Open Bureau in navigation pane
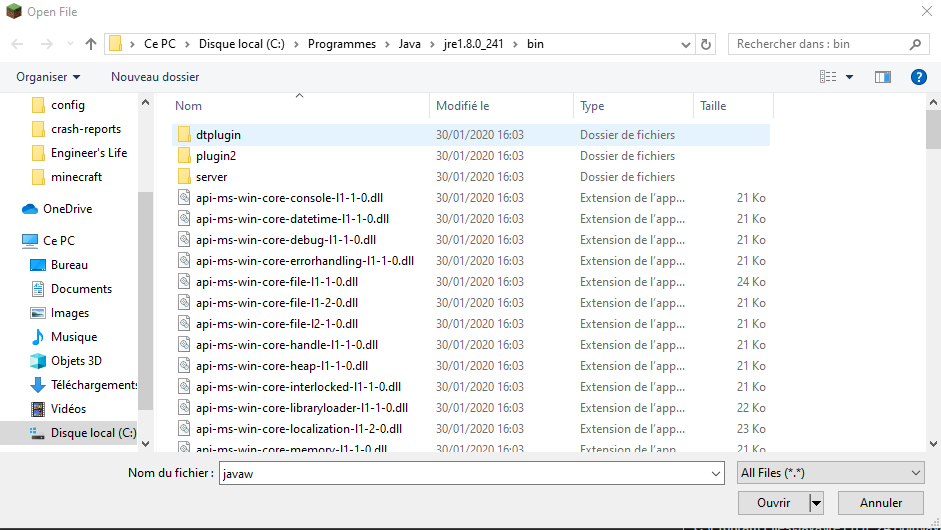The height and width of the screenshot is (530, 941). (x=69, y=265)
